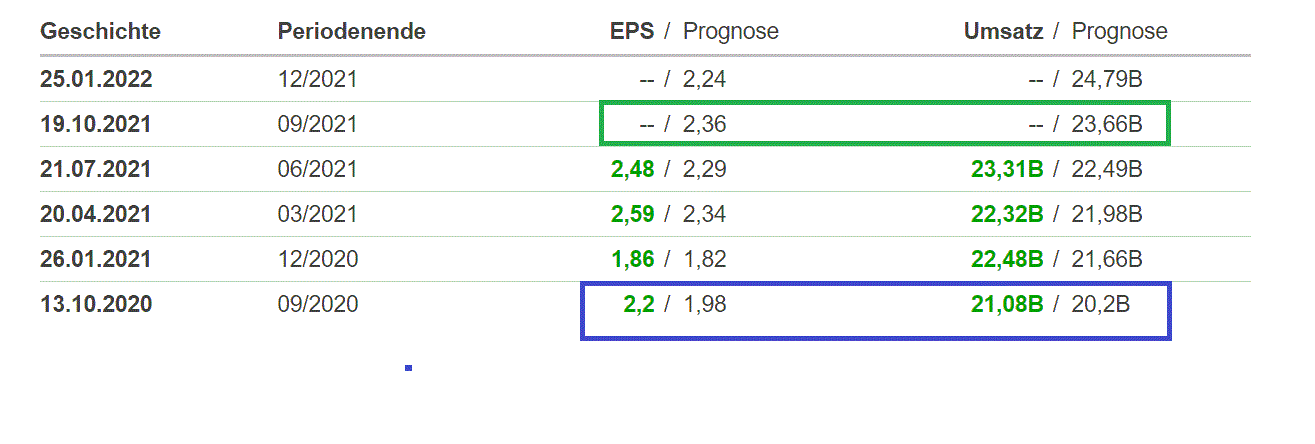Image resolution: width=1315 pixels, height=444 pixels.
Task: Click the 13.10.2020 date entry
Action: click(96, 305)
